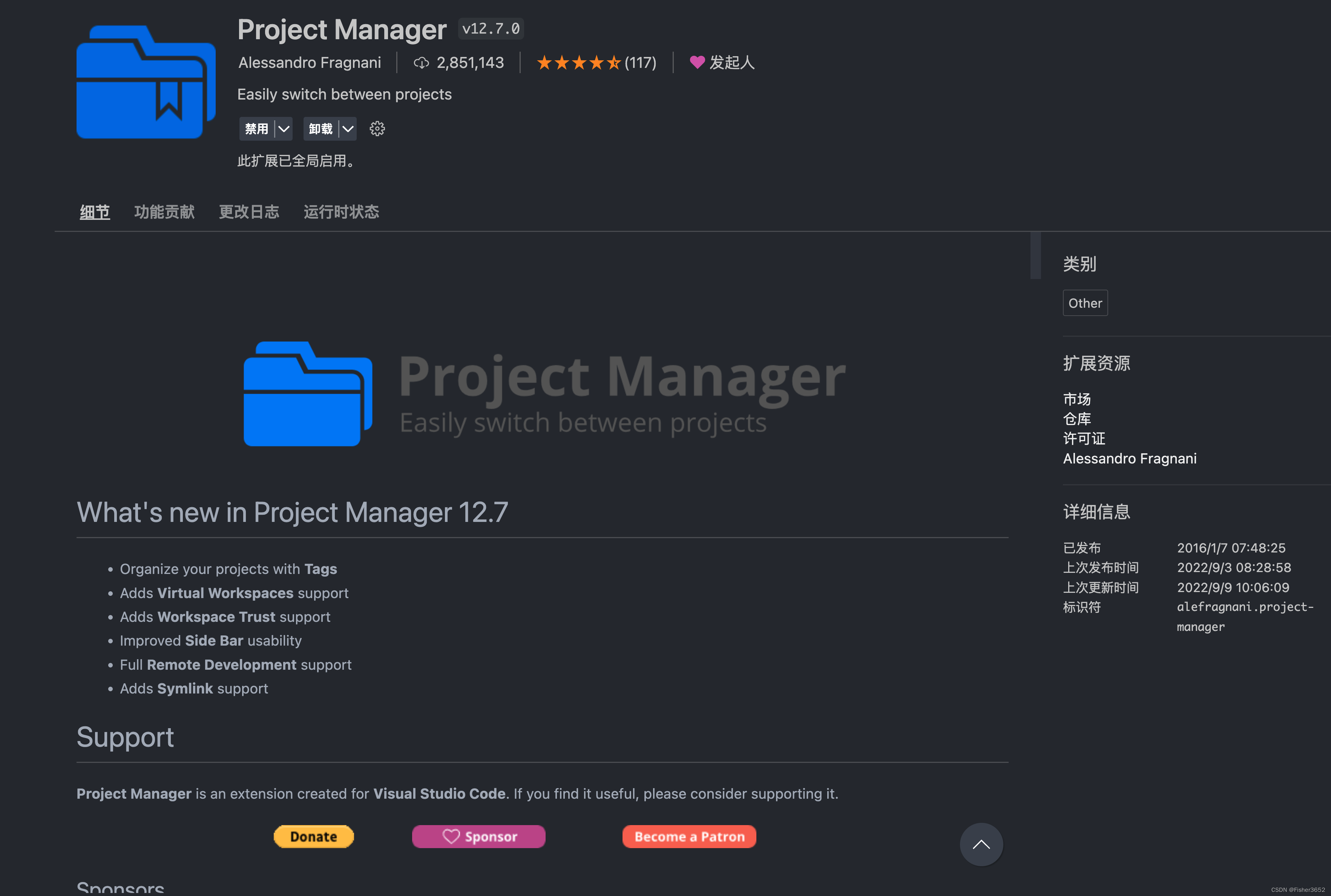Switch to the 更改日志 tab

click(x=249, y=212)
